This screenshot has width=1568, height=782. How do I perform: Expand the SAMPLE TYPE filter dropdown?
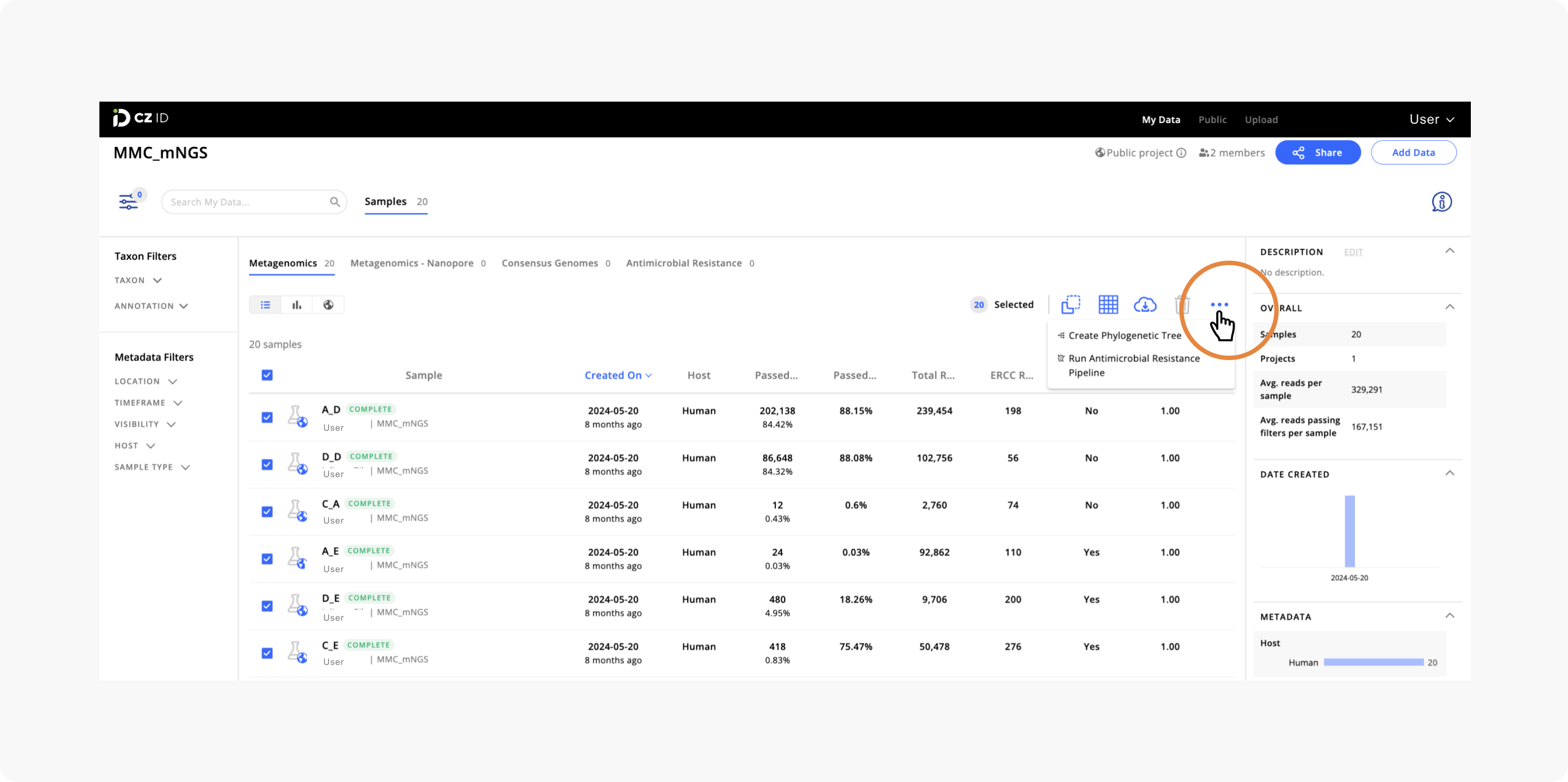152,467
